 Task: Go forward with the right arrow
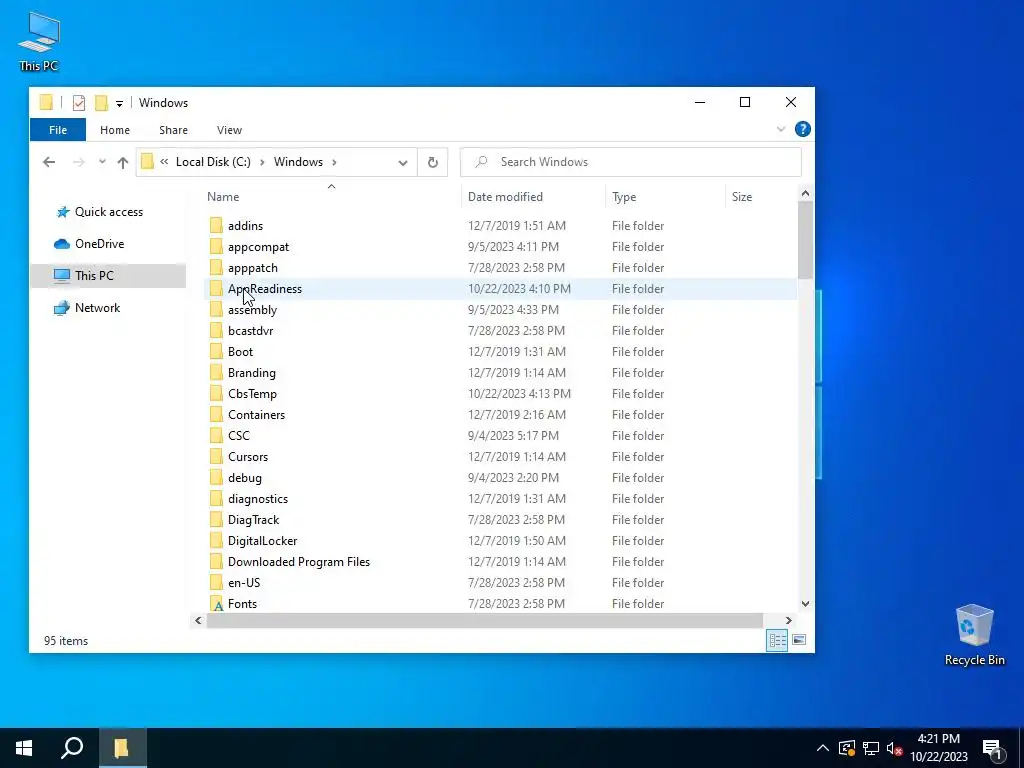click(x=78, y=162)
